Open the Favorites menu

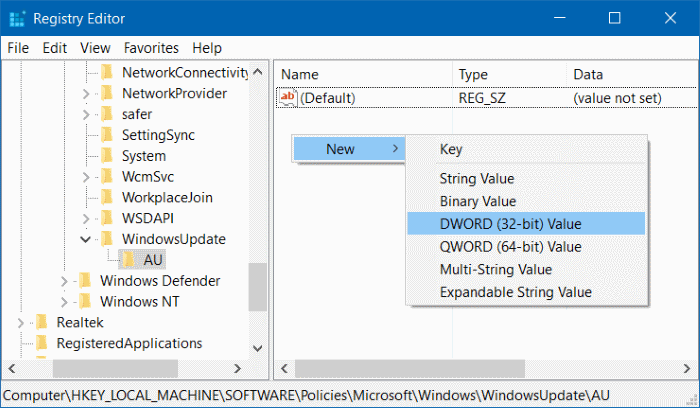(151, 48)
